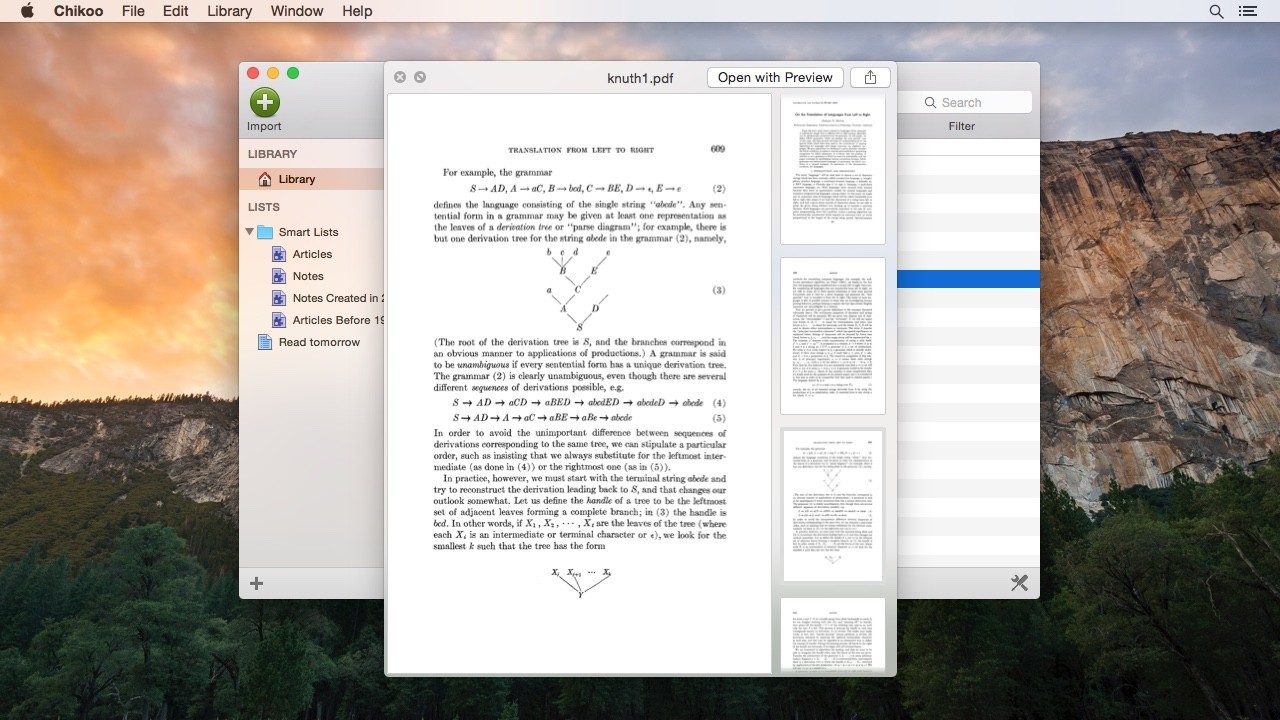Viewport: 1280px width, 720px height.
Task: Open the Library menu
Action: point(229,11)
